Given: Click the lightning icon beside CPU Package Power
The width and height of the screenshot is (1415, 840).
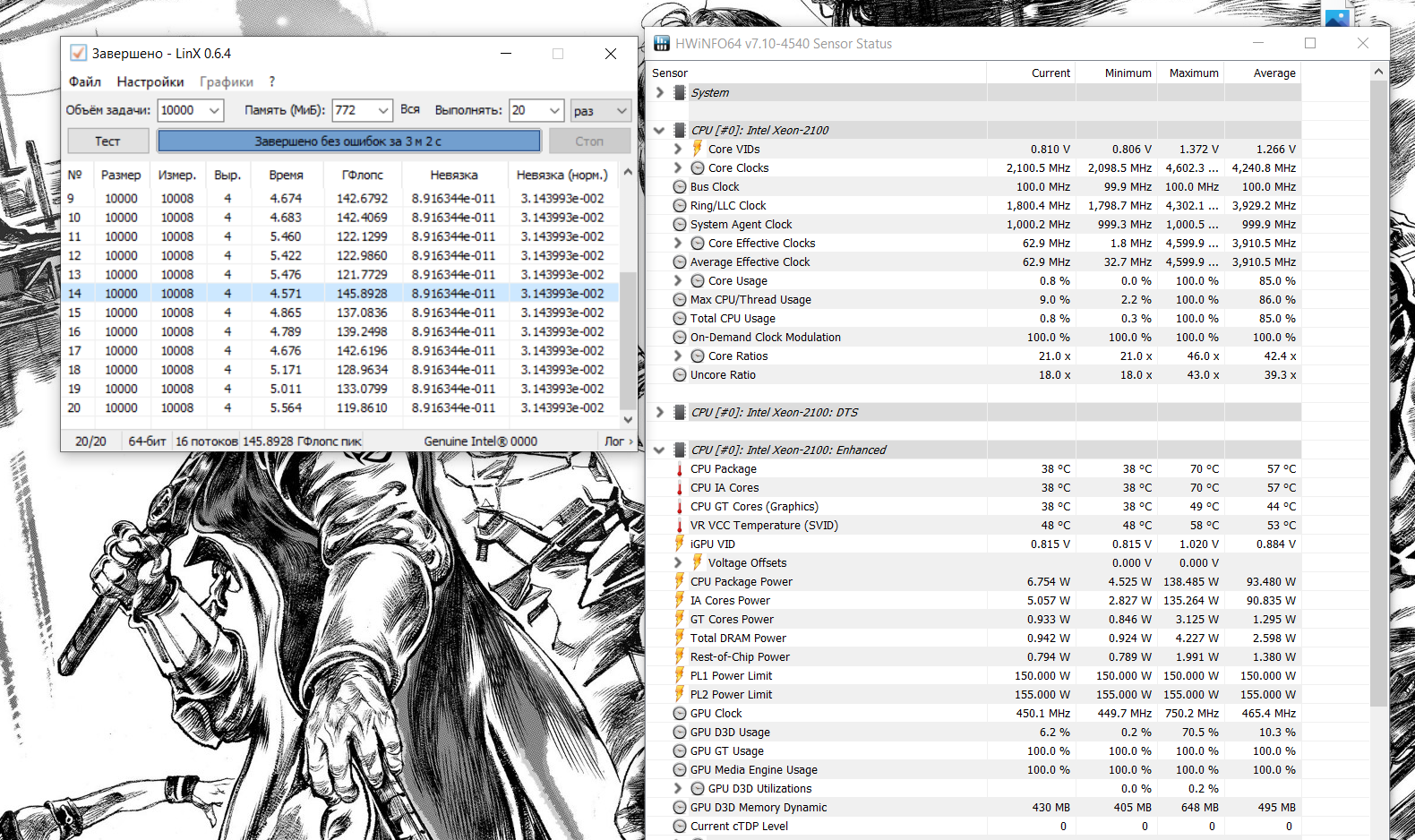Looking at the screenshot, I should coord(680,581).
